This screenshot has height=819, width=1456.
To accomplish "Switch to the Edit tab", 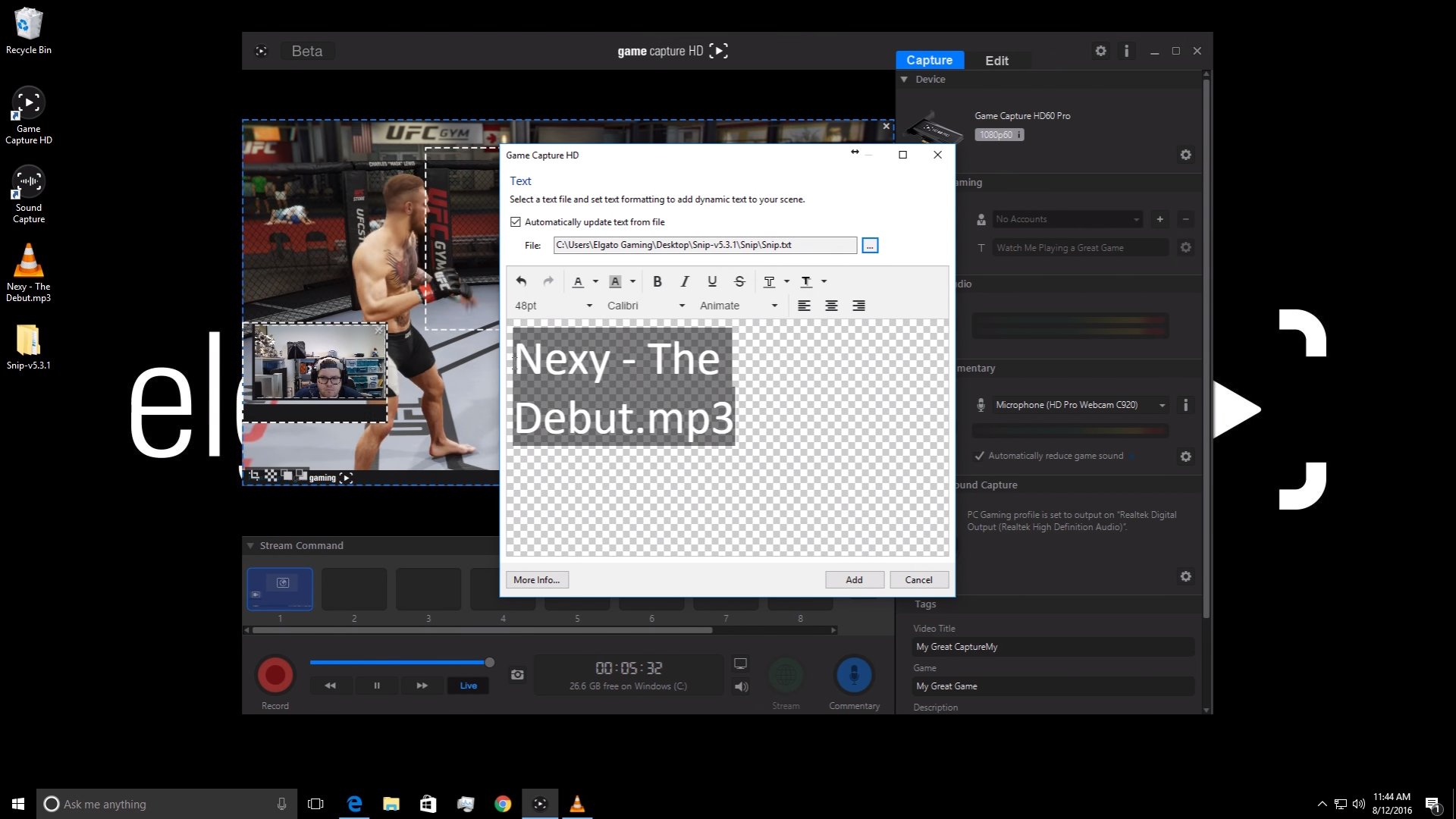I will pos(996,61).
